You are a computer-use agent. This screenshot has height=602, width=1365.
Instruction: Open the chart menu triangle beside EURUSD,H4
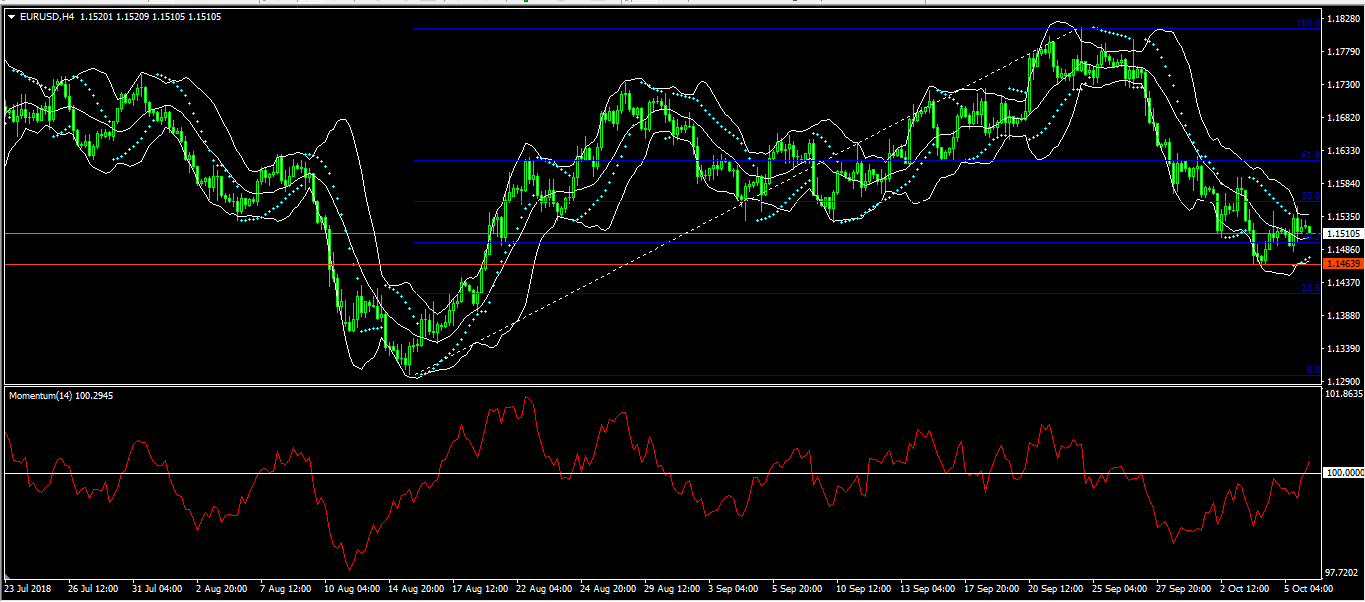(x=12, y=17)
